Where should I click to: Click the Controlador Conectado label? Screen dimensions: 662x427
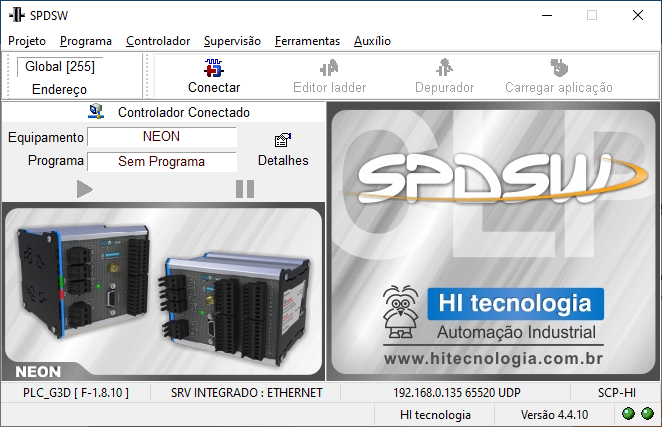184,112
